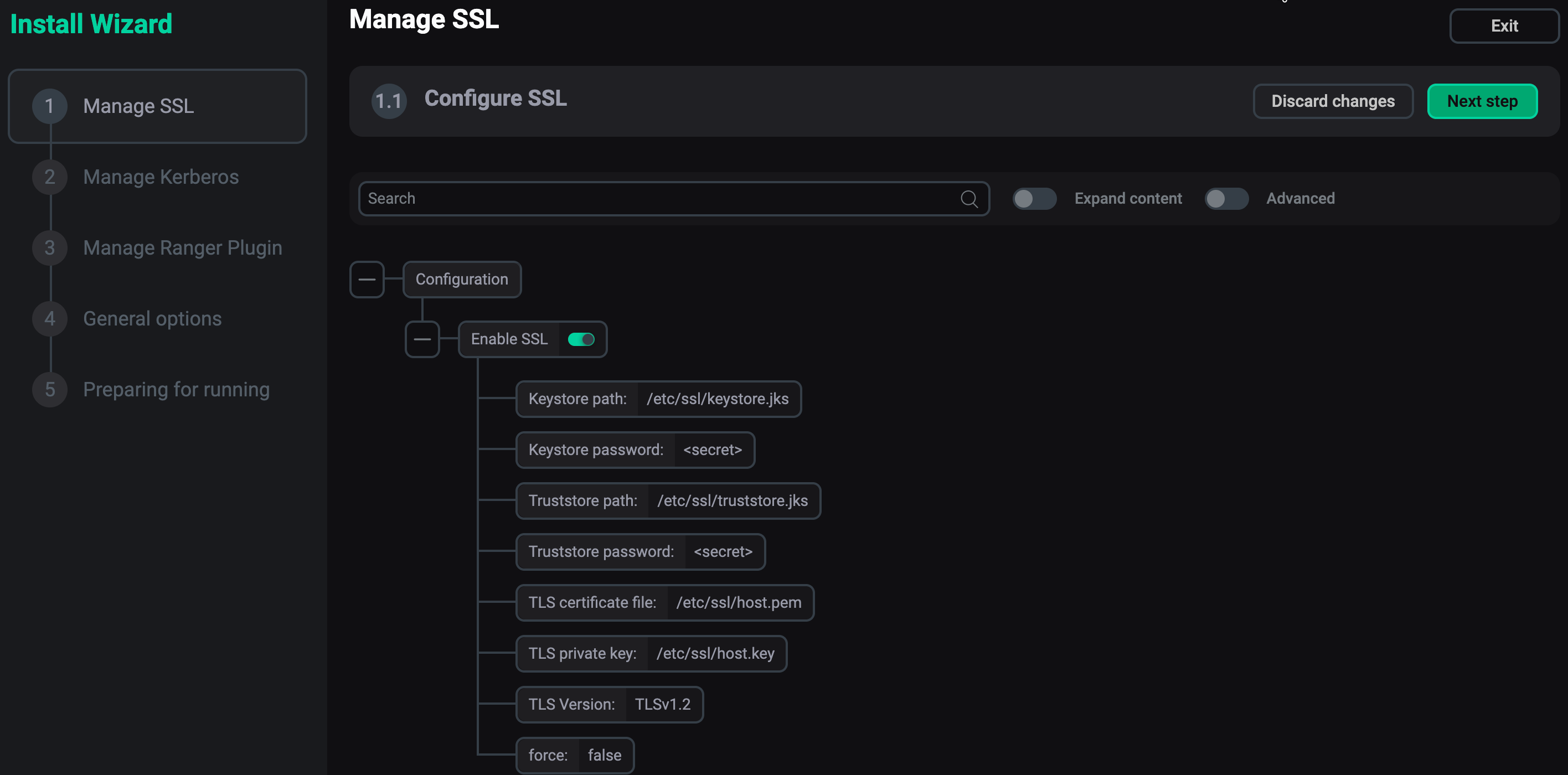
Task: Click the Keystore path label
Action: click(x=577, y=399)
